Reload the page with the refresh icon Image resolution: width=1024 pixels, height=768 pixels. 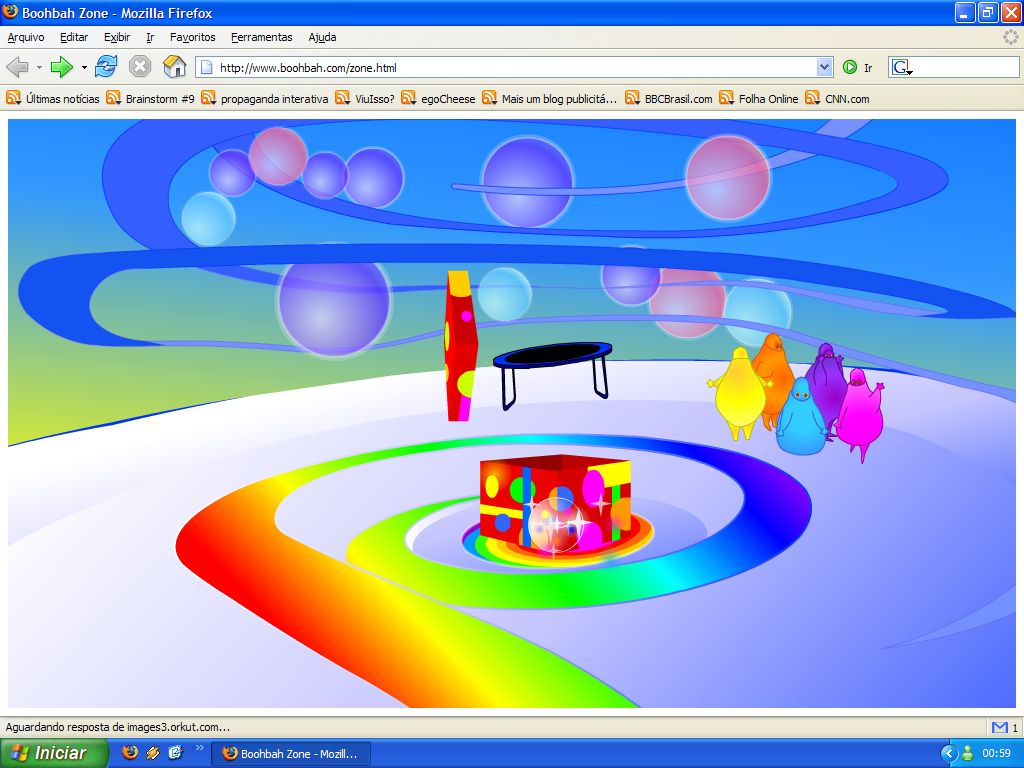pyautogui.click(x=106, y=67)
